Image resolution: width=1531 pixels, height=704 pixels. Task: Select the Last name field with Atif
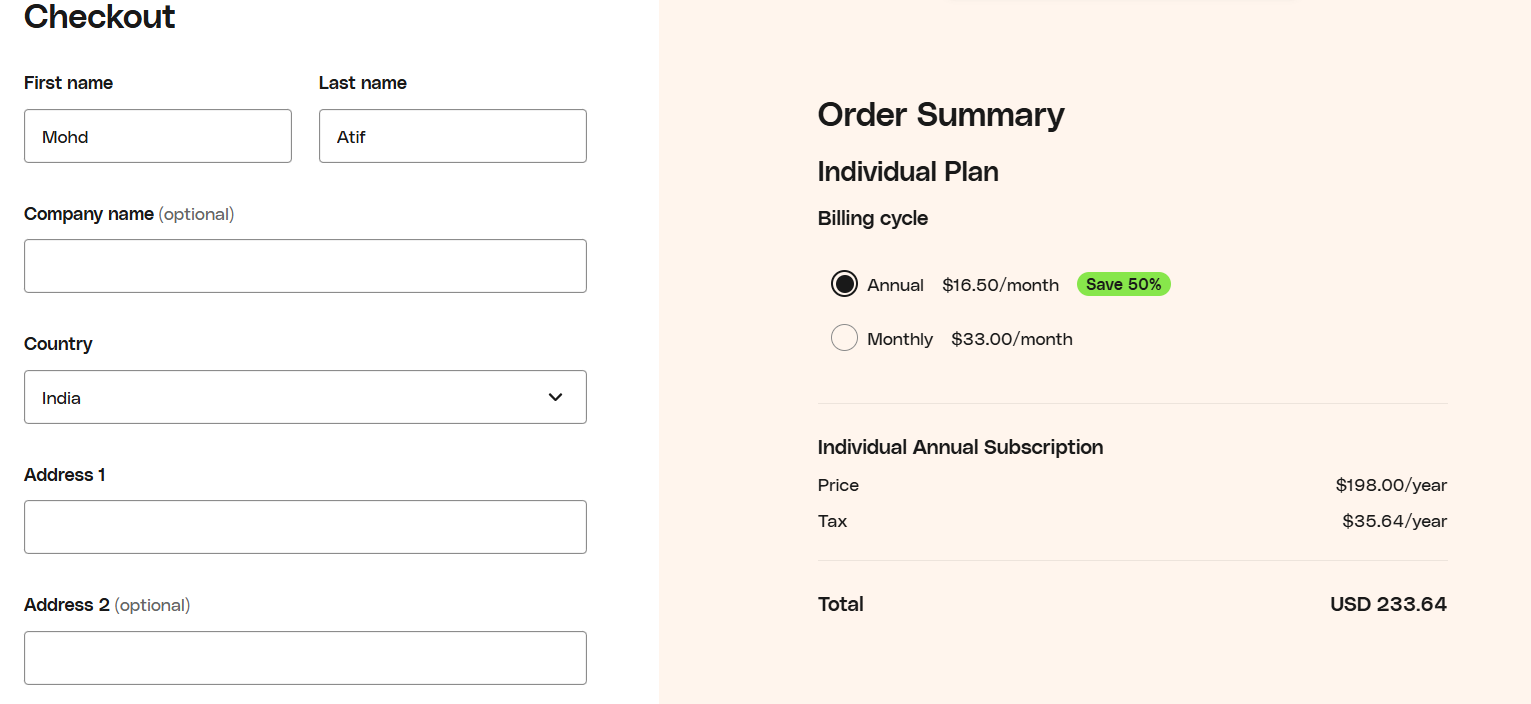(452, 135)
